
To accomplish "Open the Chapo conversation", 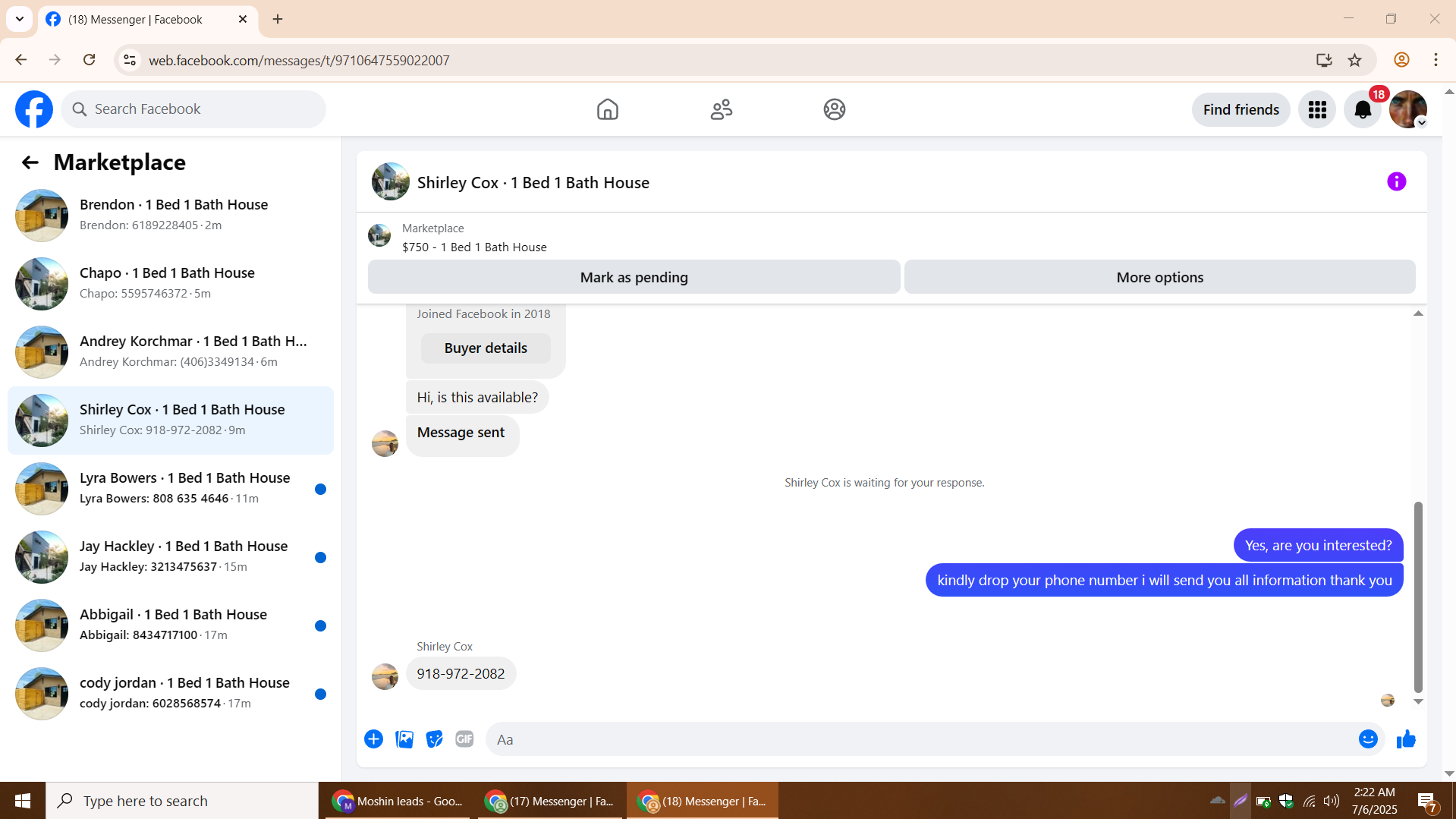I will [171, 284].
